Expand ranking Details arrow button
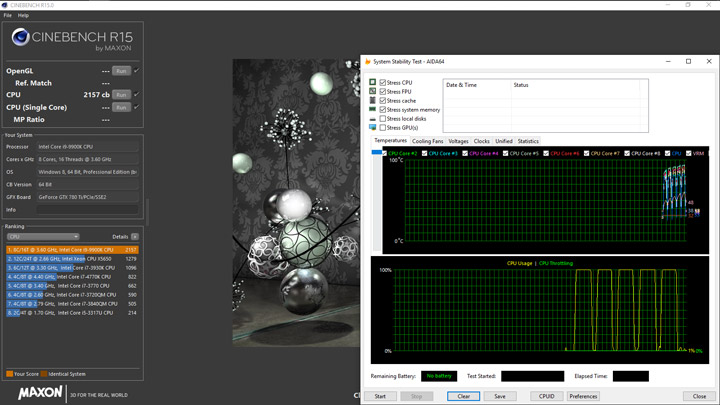Viewport: 720px width, 405px height. coord(135,237)
